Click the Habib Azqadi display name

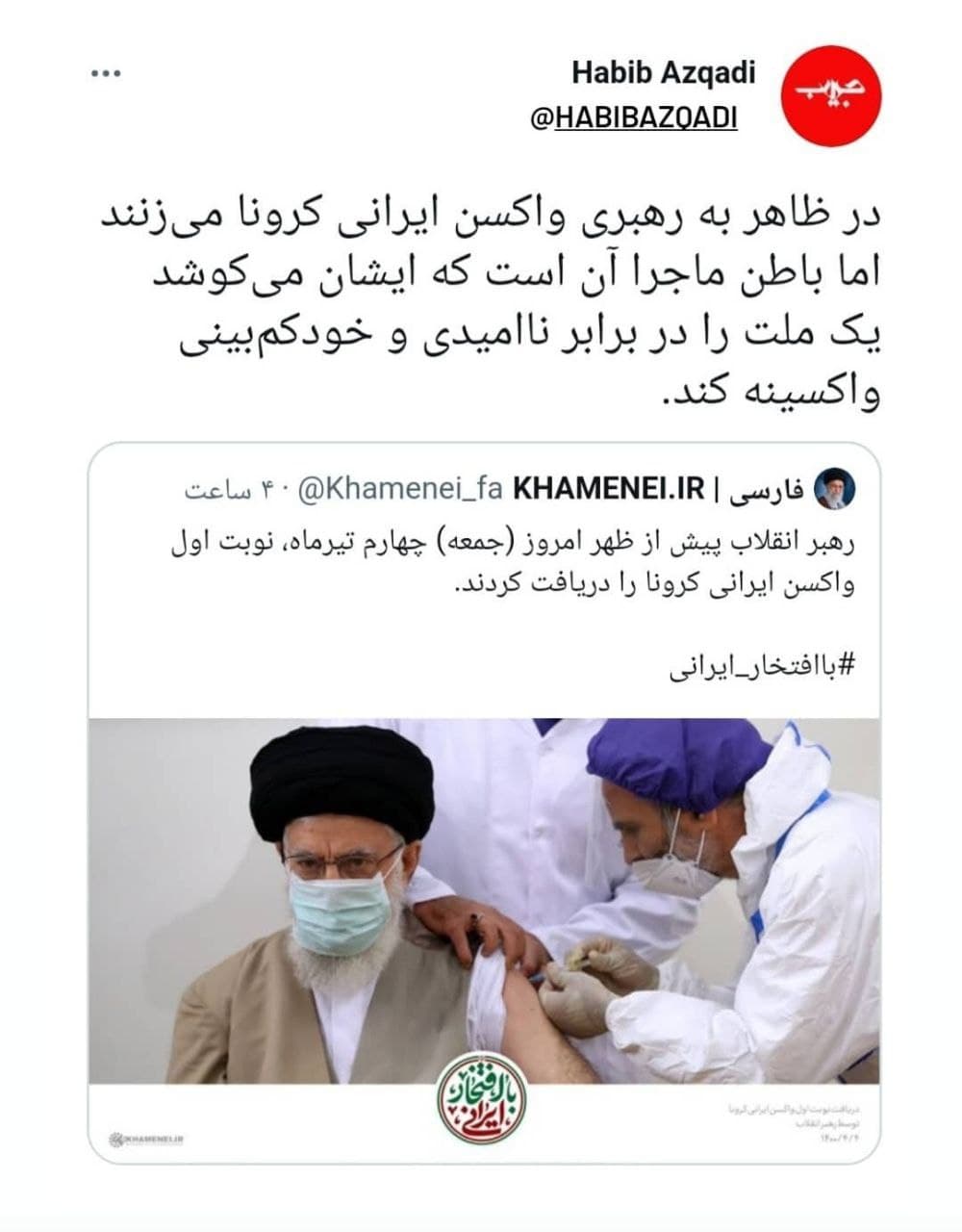pyautogui.click(x=664, y=72)
